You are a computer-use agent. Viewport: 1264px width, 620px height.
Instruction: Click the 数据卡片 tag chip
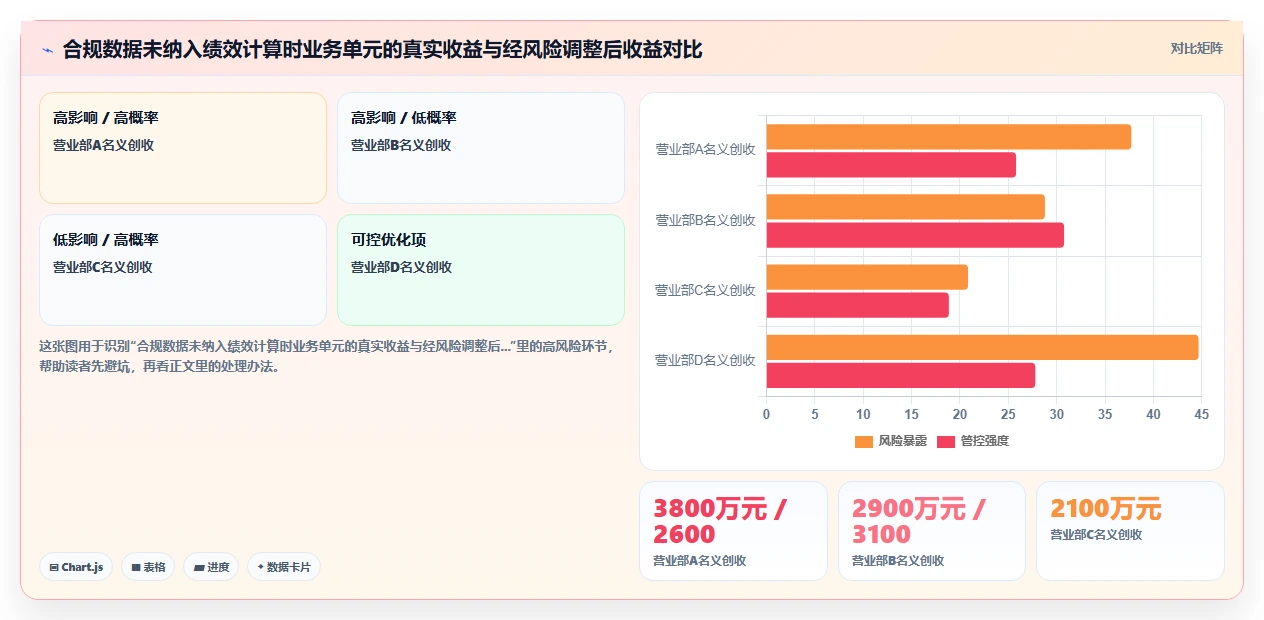(x=284, y=567)
